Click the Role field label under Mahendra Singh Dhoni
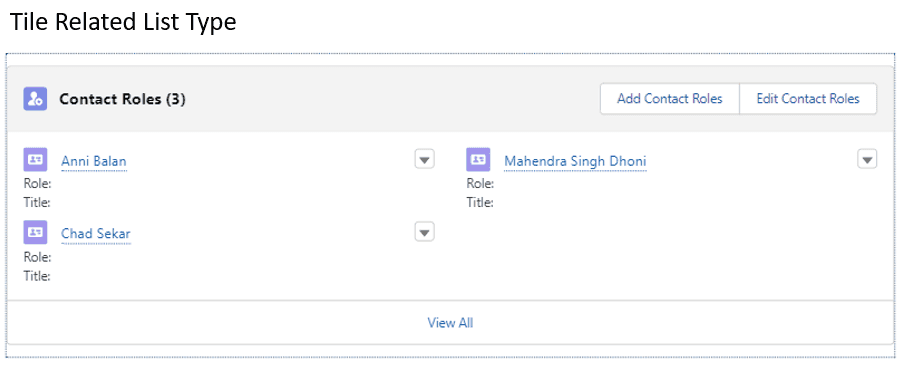903x376 pixels. pos(480,184)
